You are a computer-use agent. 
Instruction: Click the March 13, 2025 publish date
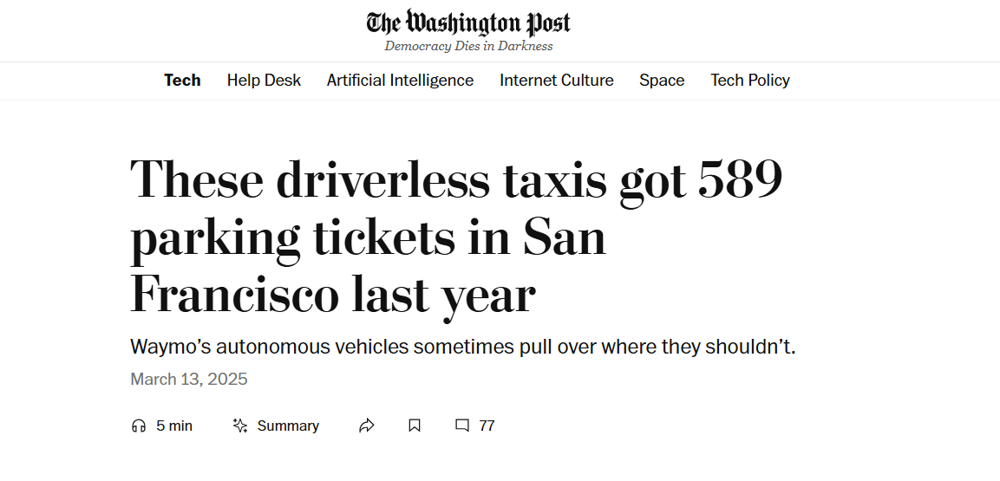[189, 379]
